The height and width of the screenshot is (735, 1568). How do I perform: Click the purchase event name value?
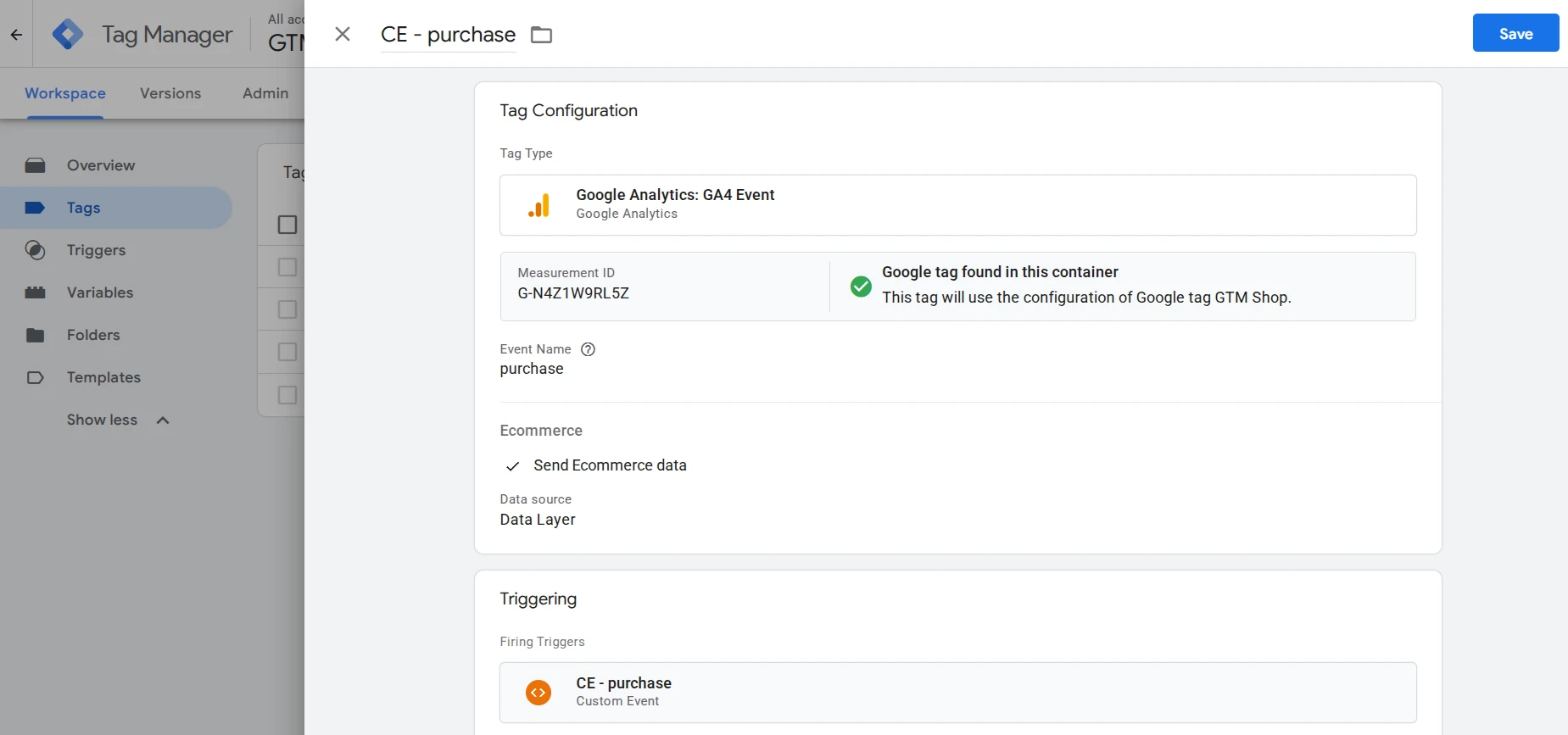click(x=532, y=369)
